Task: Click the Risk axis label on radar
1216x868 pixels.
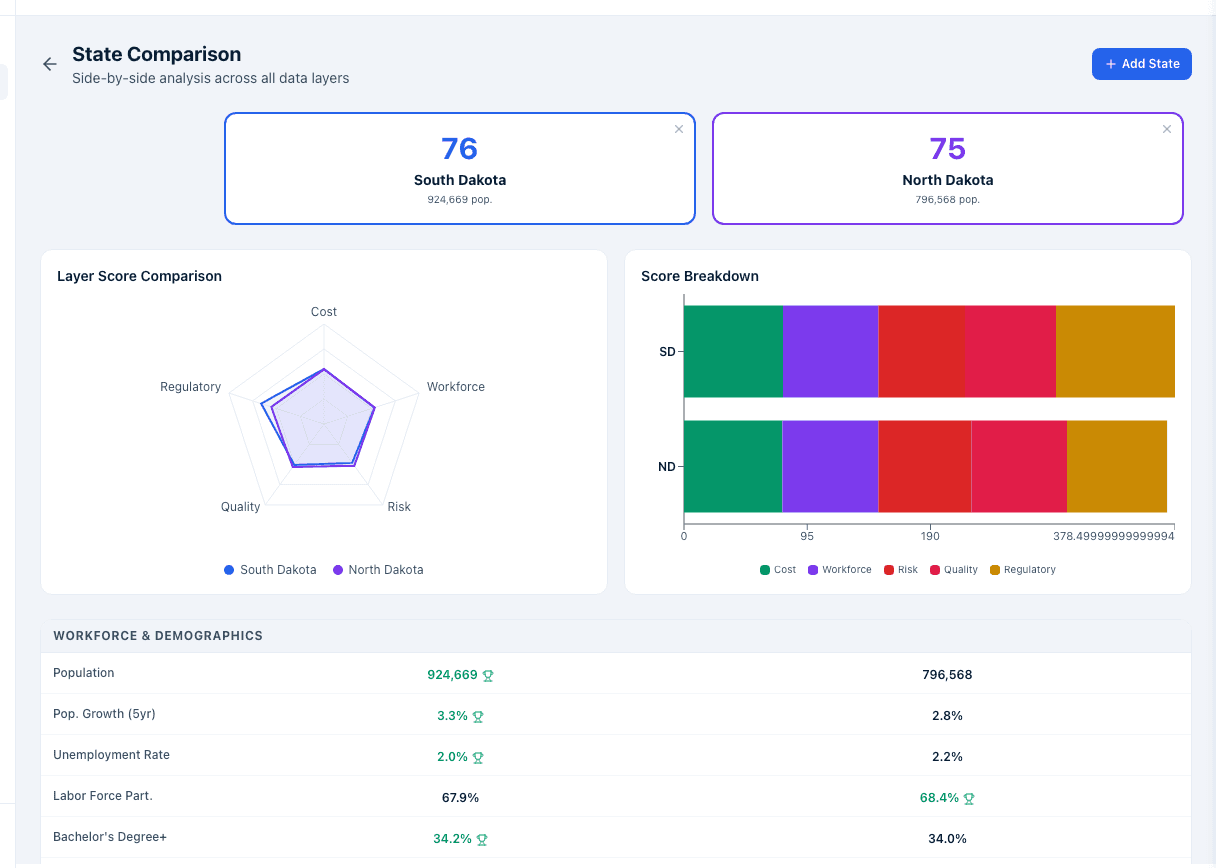Action: coord(399,507)
